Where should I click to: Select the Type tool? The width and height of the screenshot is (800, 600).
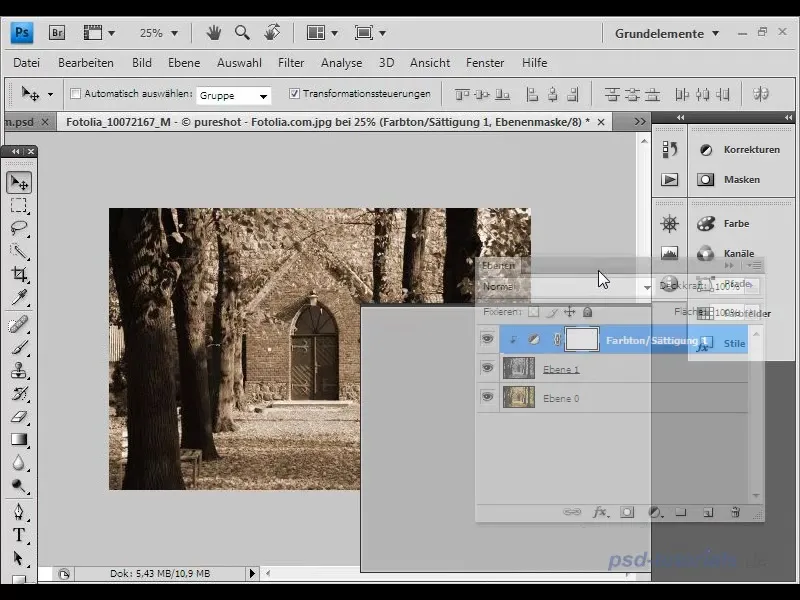(19, 535)
